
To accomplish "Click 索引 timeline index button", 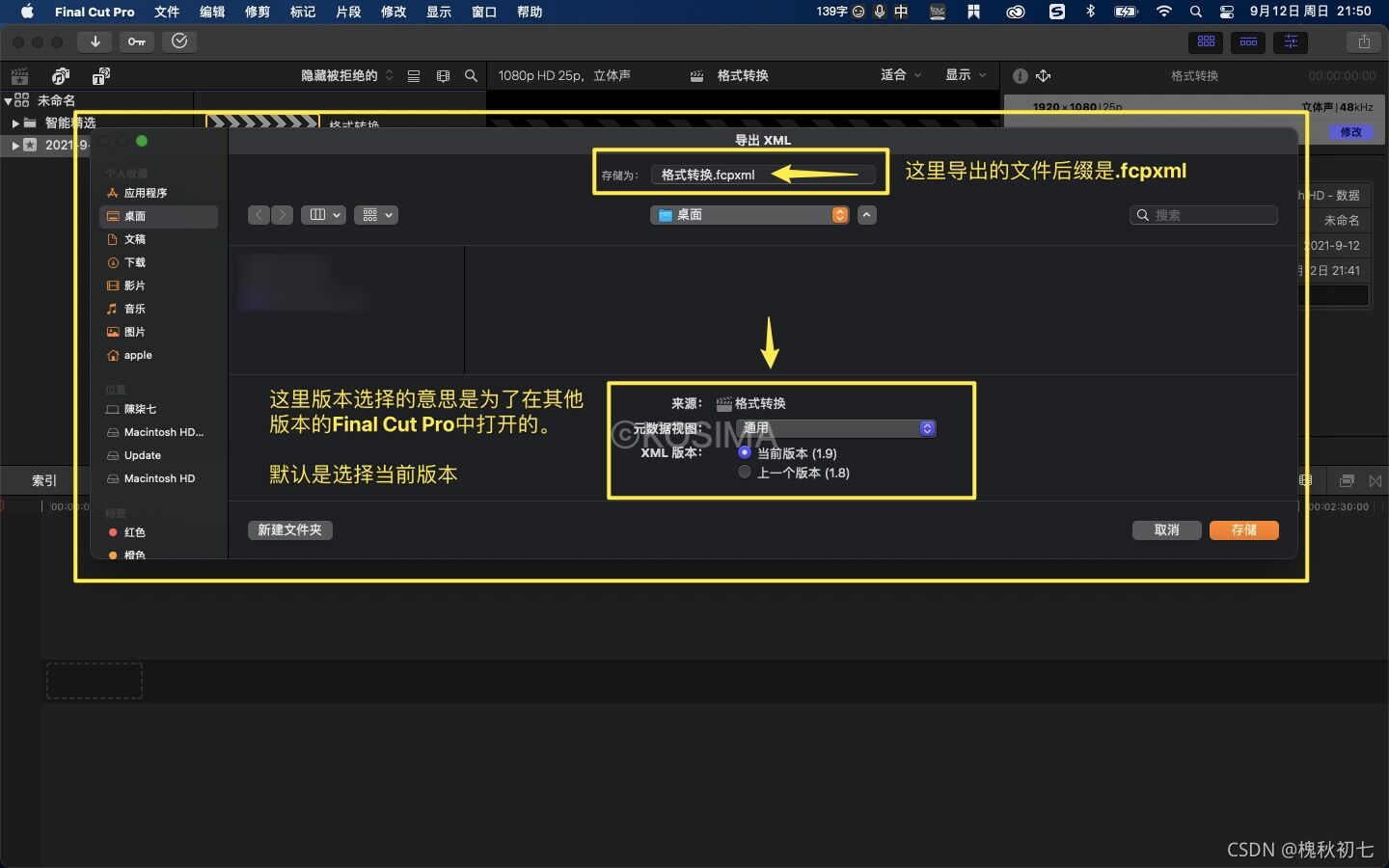I will (x=44, y=480).
